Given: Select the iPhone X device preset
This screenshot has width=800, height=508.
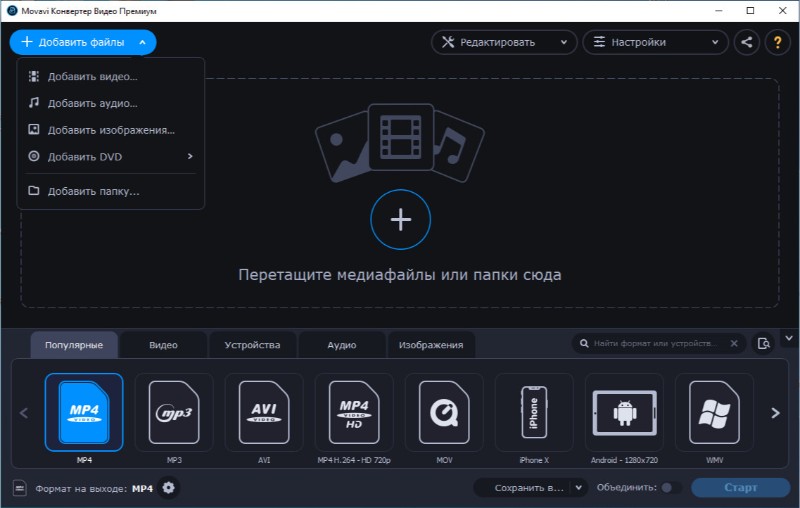Looking at the screenshot, I should point(534,412).
